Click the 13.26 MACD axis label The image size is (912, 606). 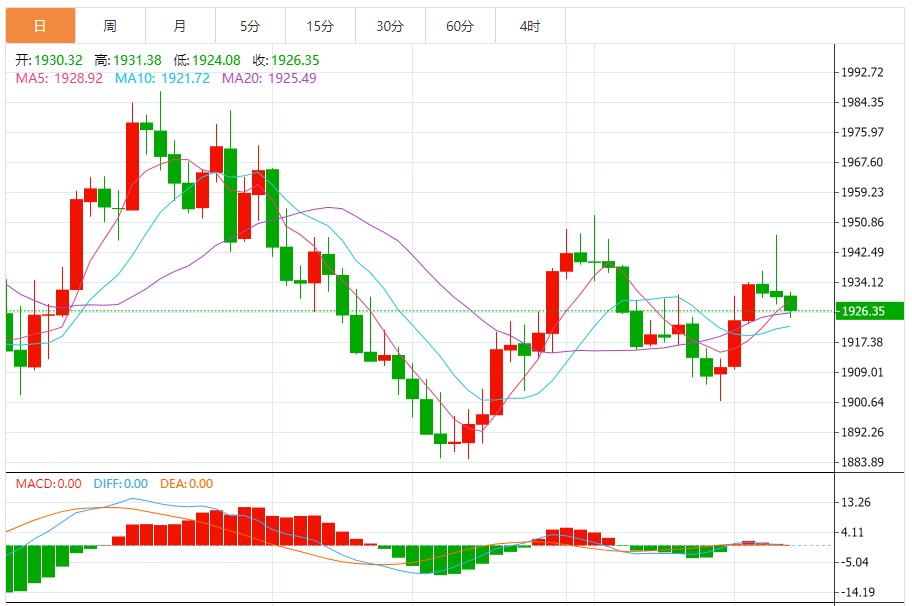click(x=856, y=502)
